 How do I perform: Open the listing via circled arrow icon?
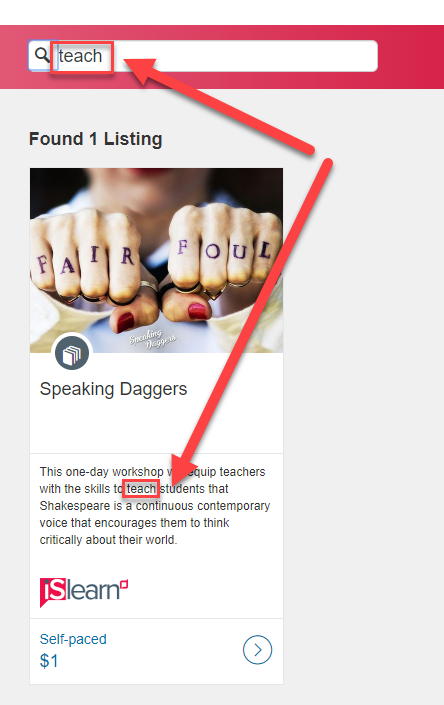coord(258,650)
